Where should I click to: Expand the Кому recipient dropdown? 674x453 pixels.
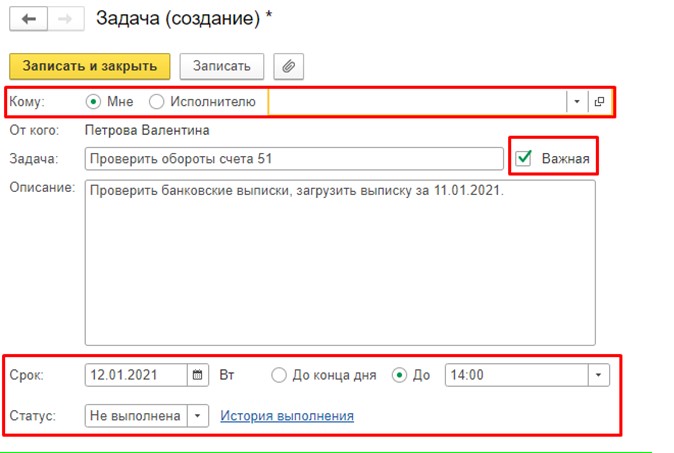click(x=577, y=101)
